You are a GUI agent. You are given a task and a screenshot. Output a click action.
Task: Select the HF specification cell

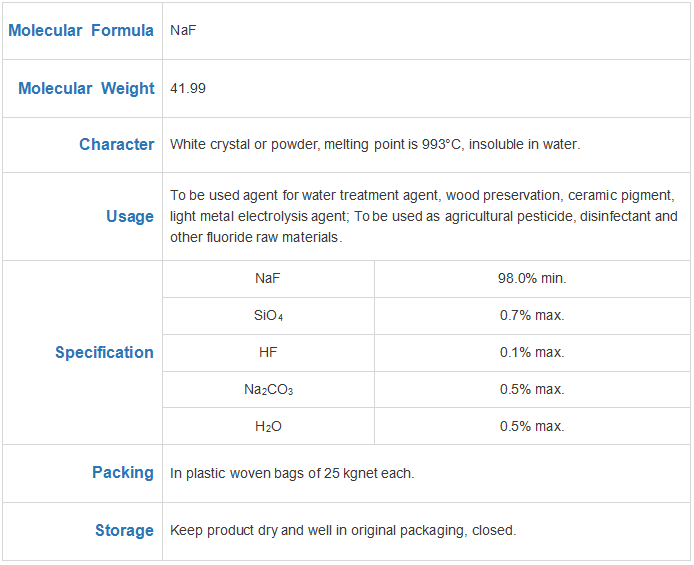click(x=268, y=353)
